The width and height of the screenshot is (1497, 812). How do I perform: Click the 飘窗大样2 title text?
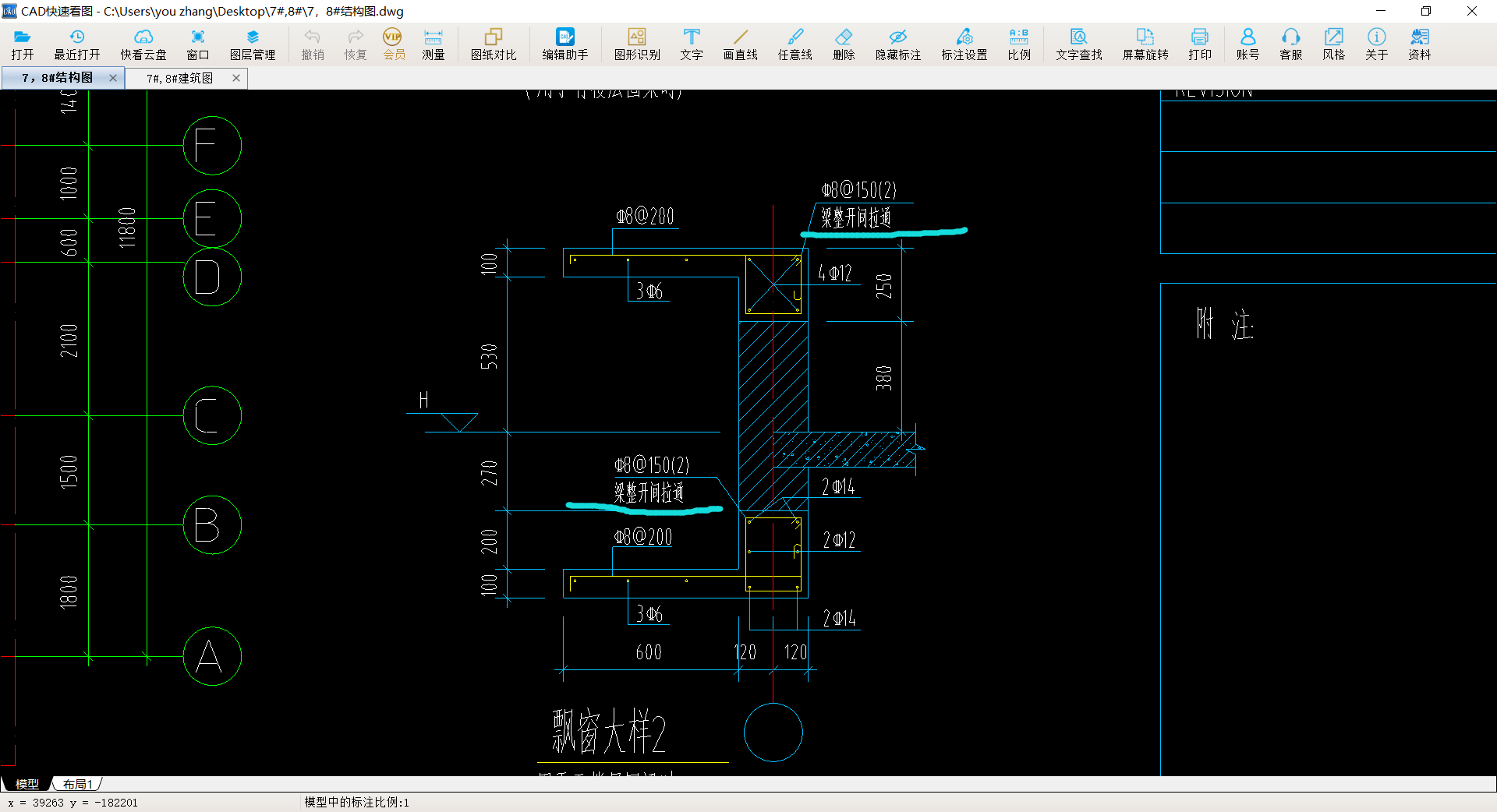[609, 732]
